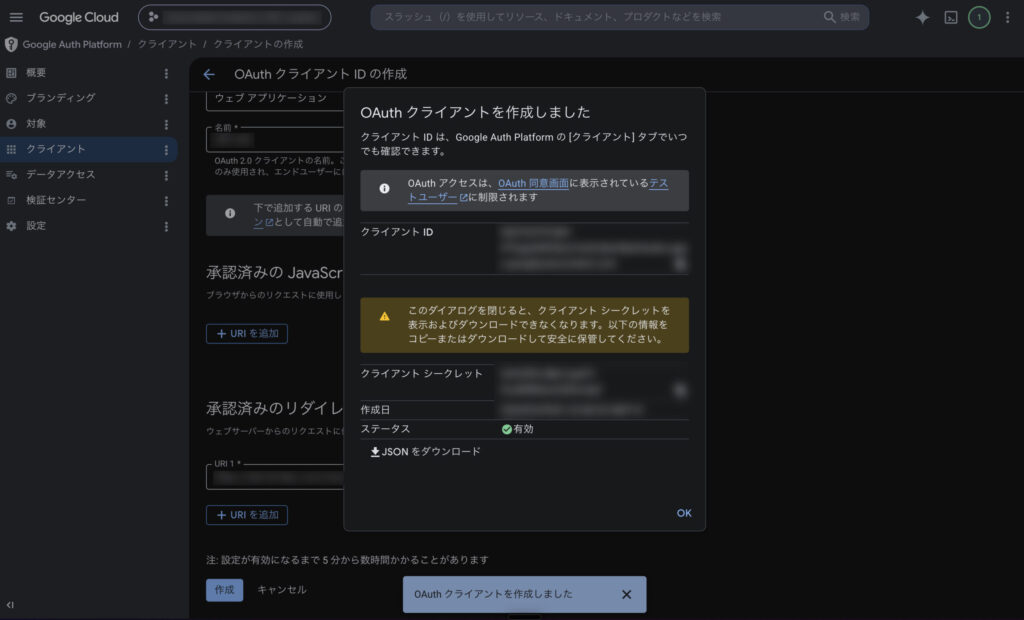Click the 作成 button
This screenshot has width=1024, height=620.
pos(225,589)
